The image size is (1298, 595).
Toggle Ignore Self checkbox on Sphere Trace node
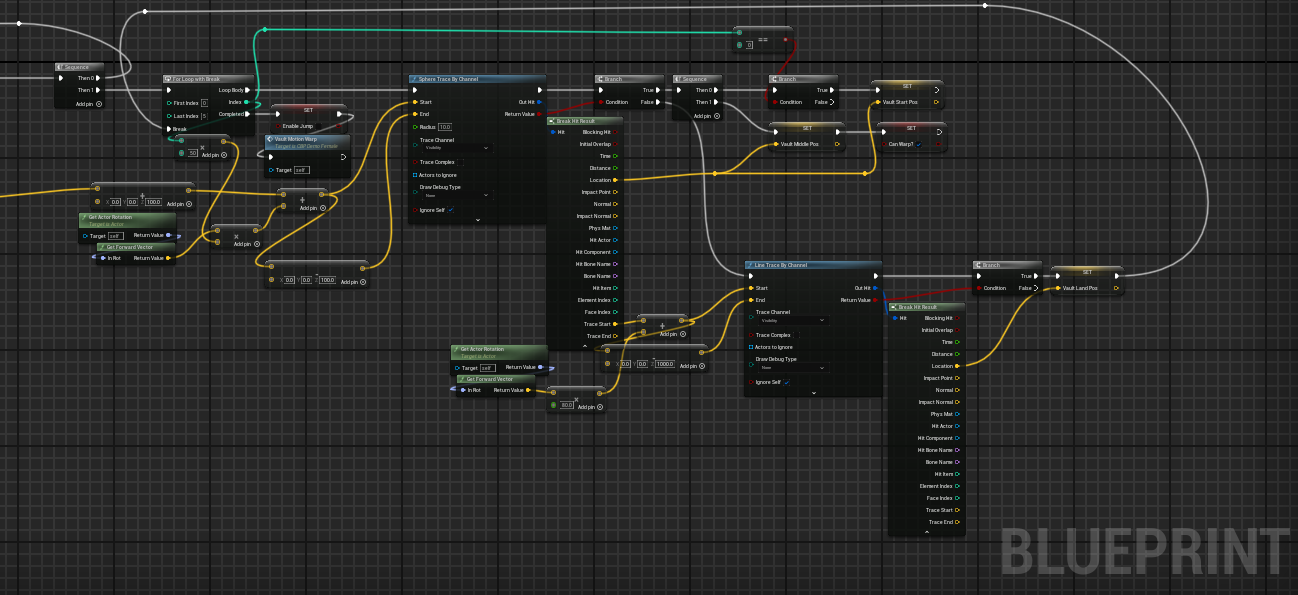tap(451, 210)
